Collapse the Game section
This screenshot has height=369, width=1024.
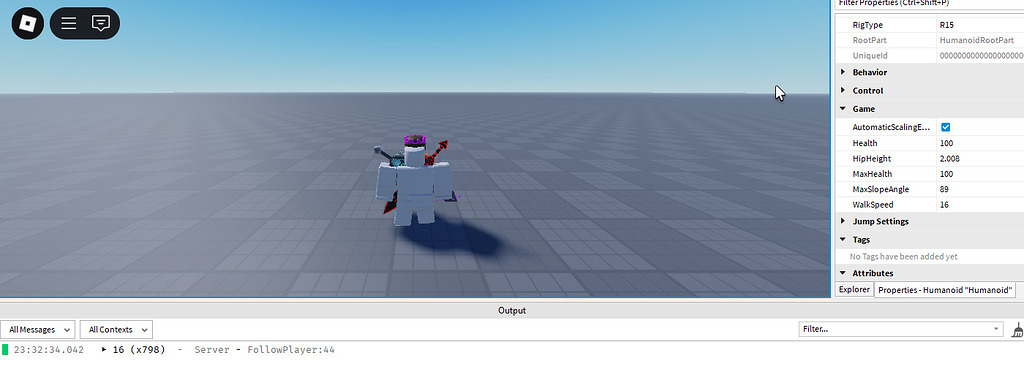tap(842, 109)
